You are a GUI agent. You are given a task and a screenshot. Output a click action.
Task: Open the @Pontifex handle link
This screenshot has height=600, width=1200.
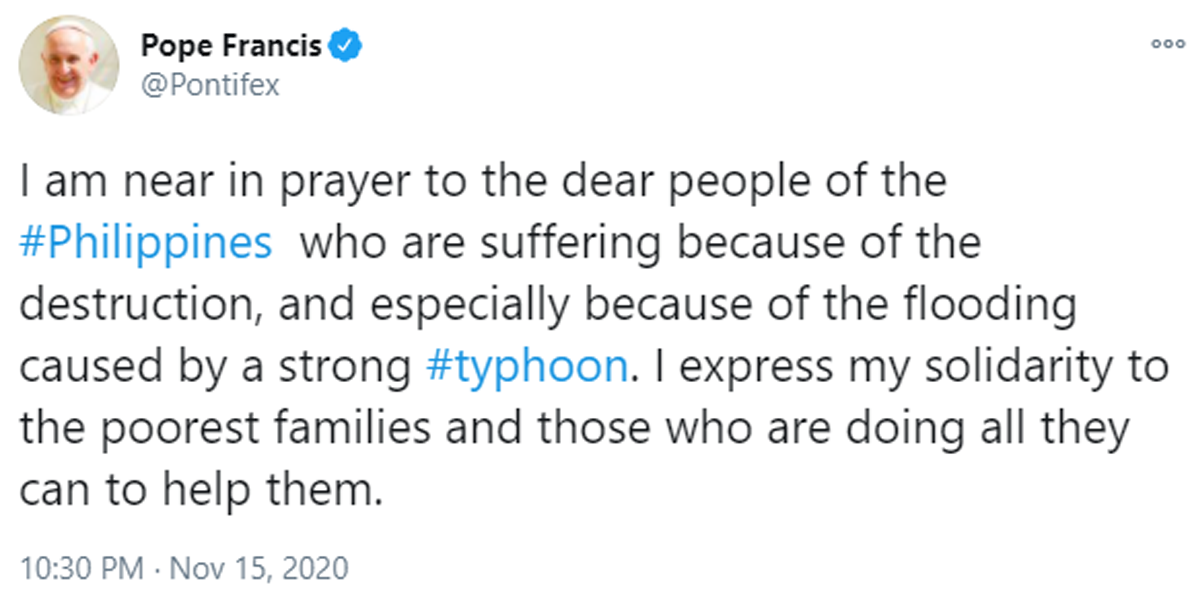pos(210,85)
